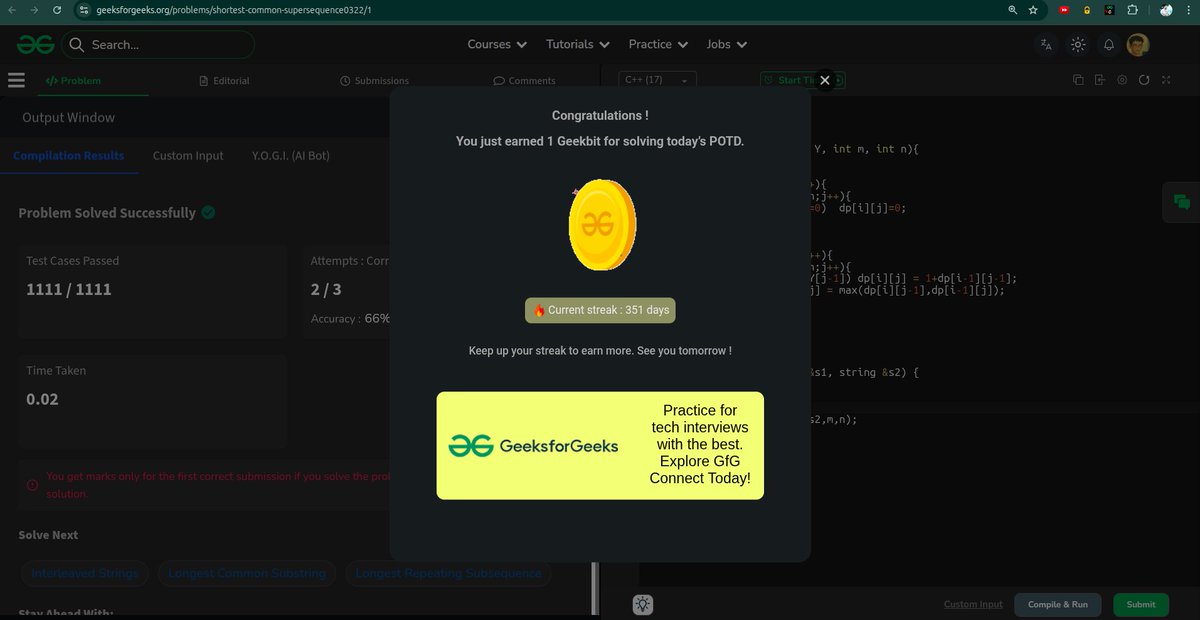Expand the Jobs dropdown menu
Image resolution: width=1200 pixels, height=620 pixels.
tap(727, 44)
